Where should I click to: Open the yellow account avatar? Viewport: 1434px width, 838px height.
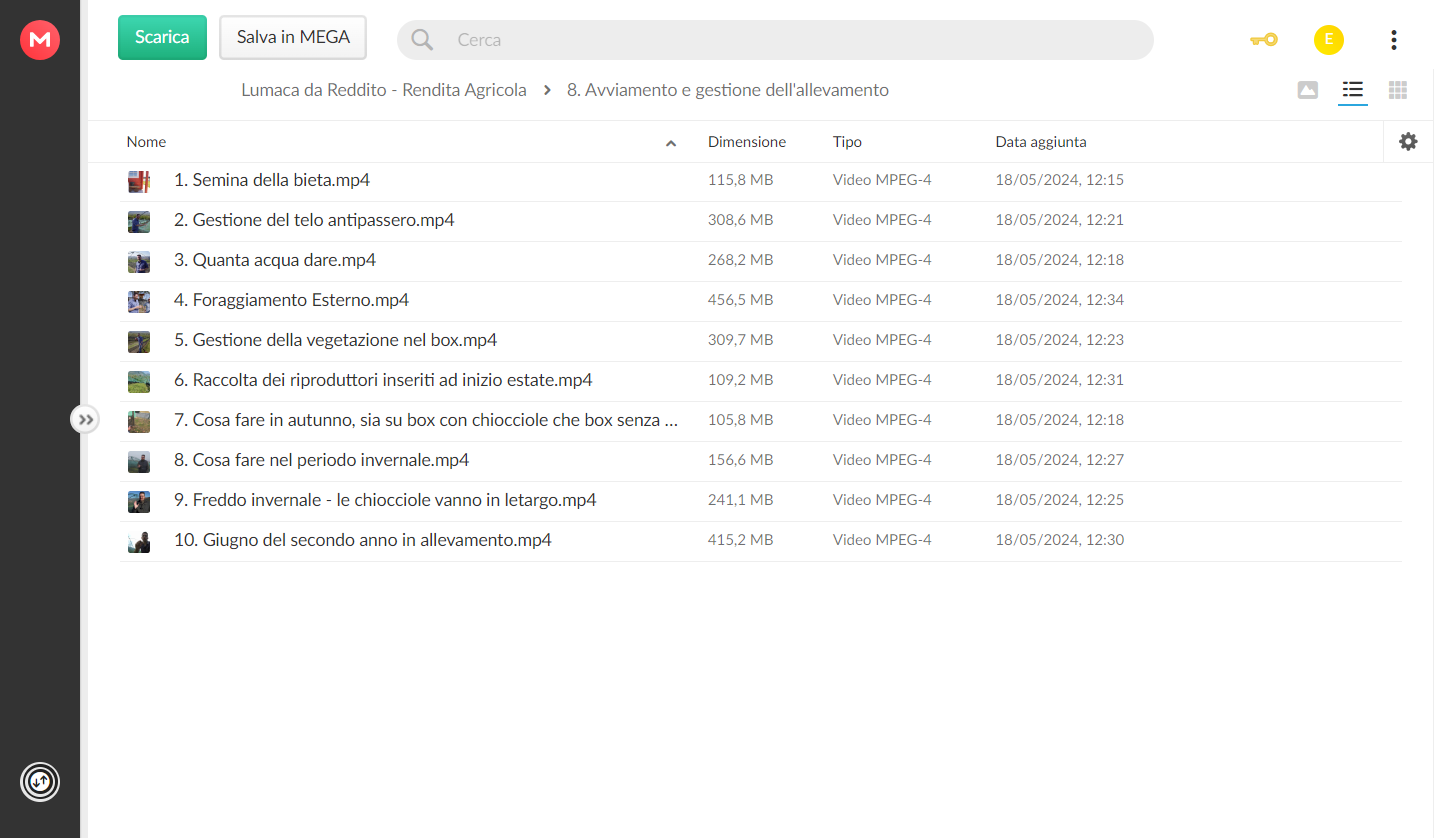click(1328, 40)
